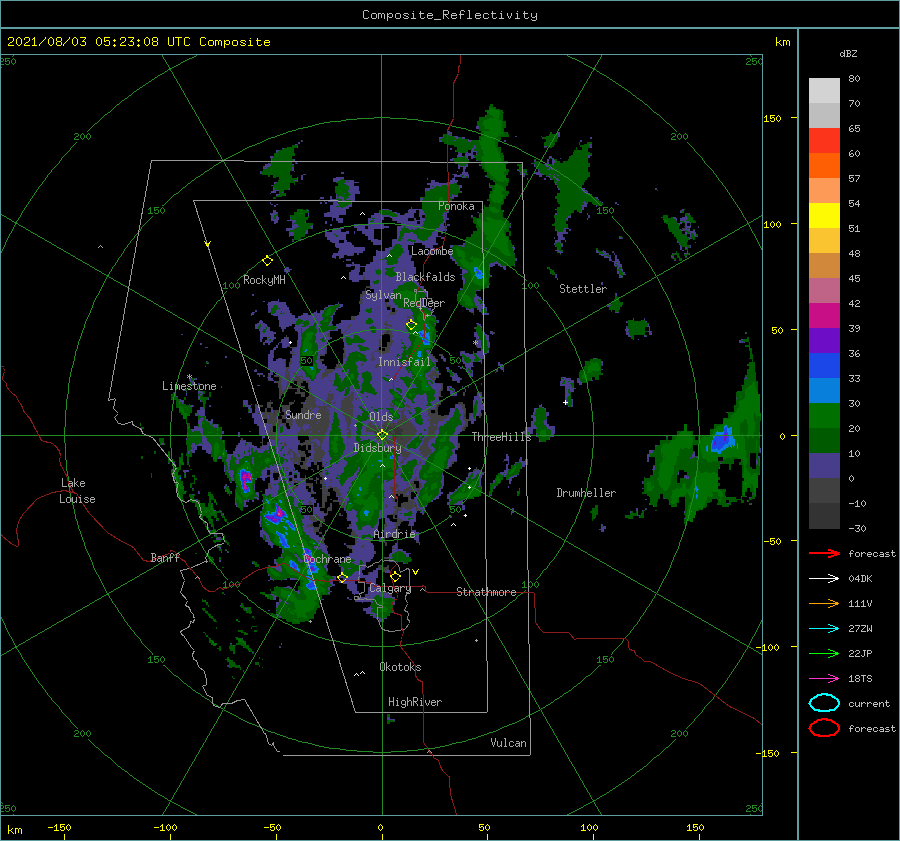Click the Banff label
This screenshot has width=900, height=841.
pyautogui.click(x=165, y=558)
